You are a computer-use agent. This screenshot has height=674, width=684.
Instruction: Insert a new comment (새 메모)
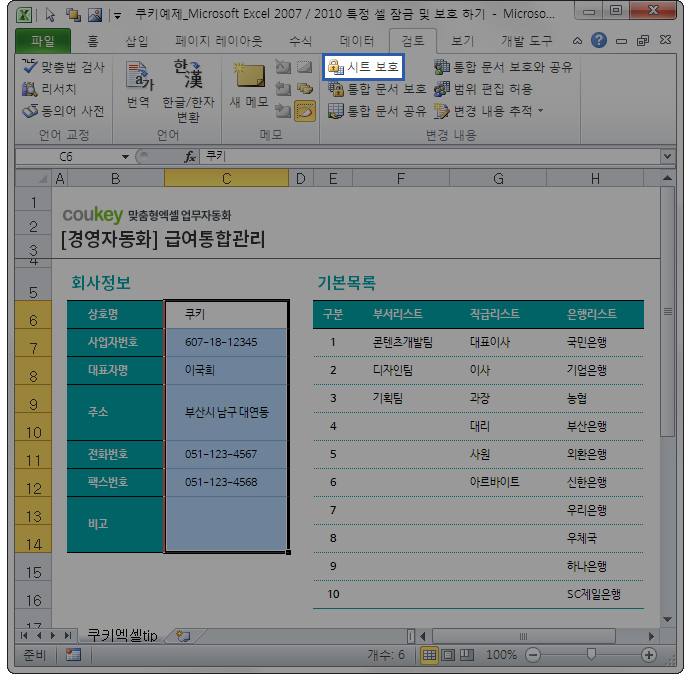coord(249,85)
